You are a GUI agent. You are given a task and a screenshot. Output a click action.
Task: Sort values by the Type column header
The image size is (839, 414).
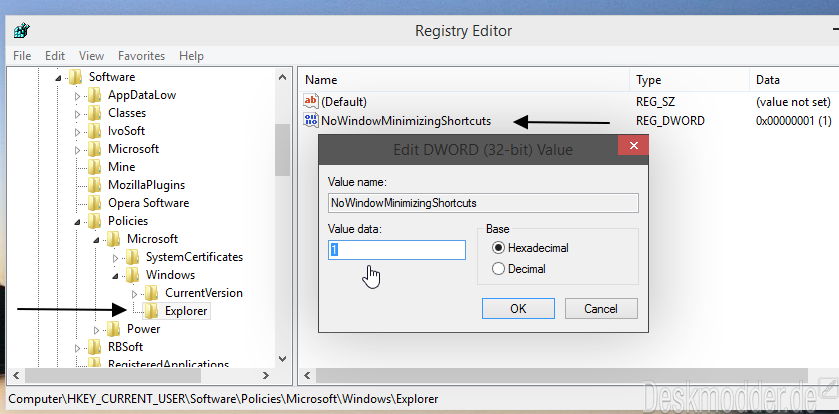coord(689,80)
